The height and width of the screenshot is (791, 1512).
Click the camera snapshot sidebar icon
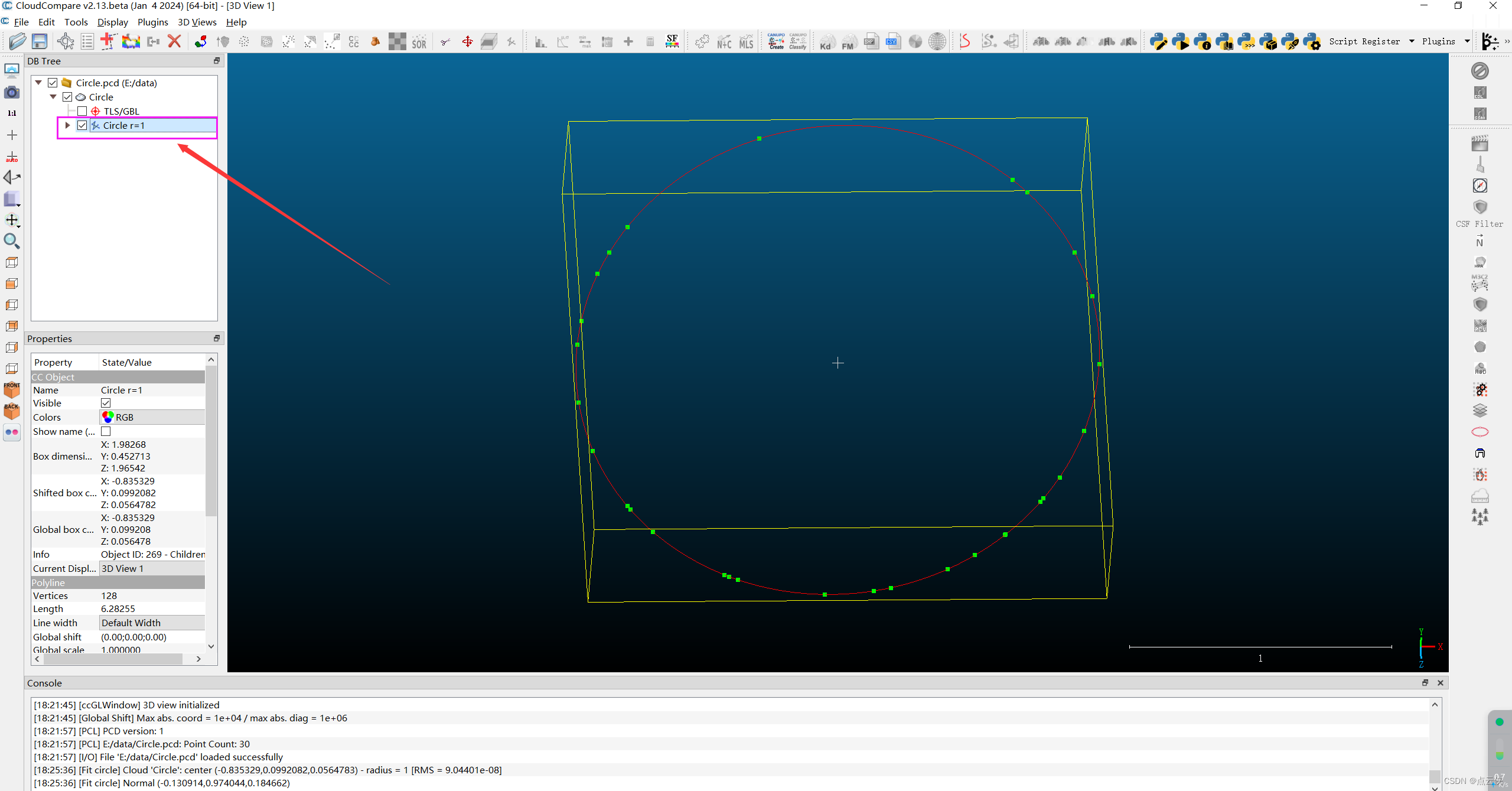(12, 92)
